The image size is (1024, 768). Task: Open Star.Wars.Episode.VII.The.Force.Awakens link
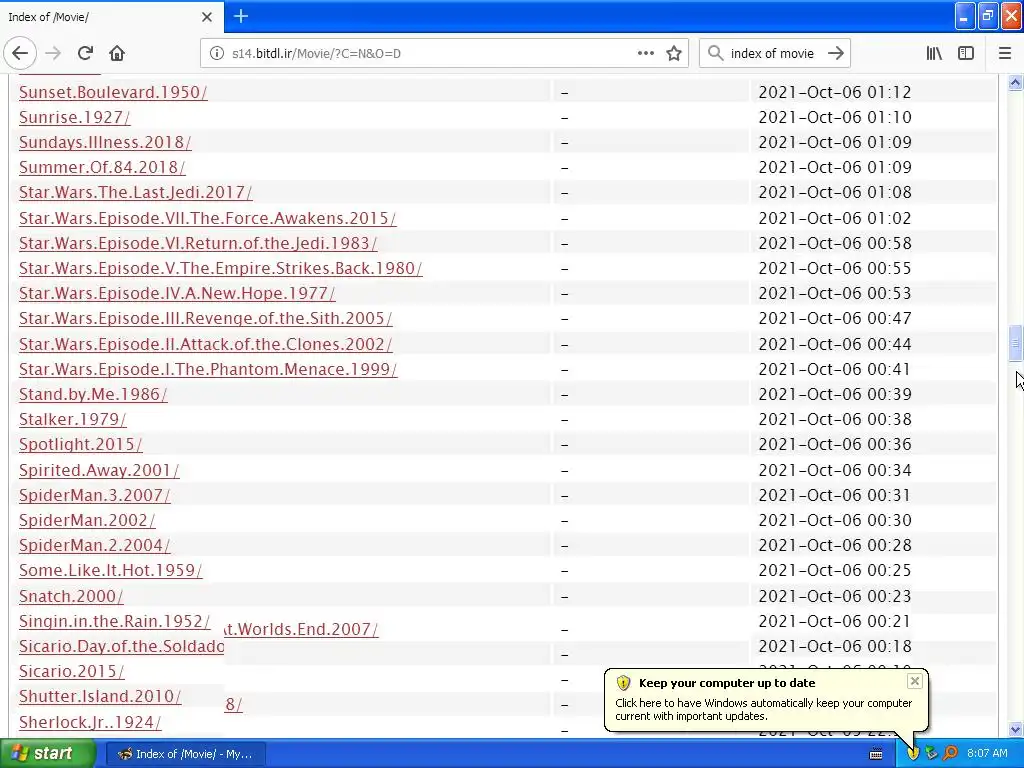point(208,218)
